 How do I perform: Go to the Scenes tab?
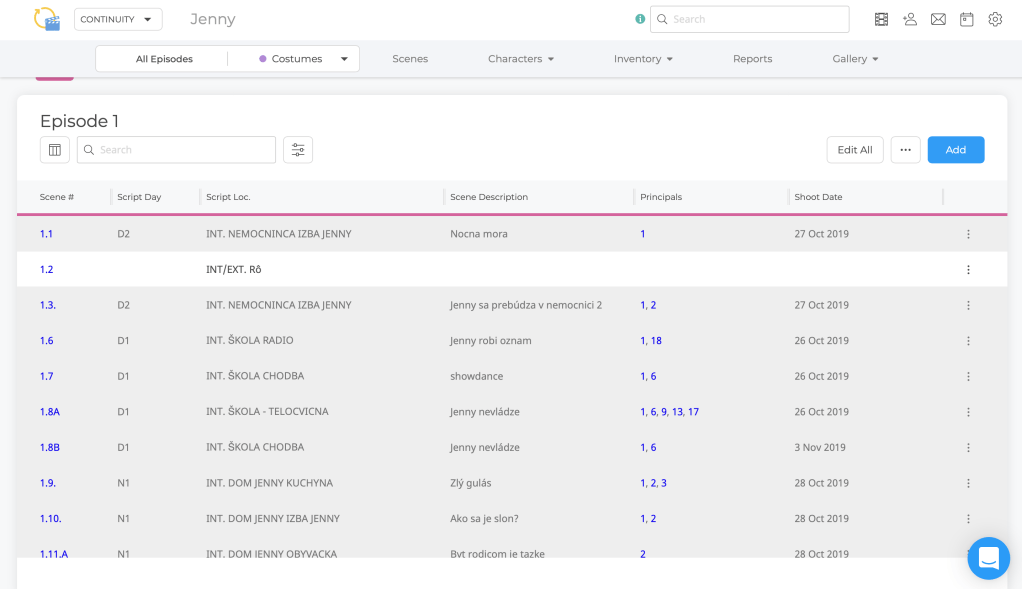point(410,59)
